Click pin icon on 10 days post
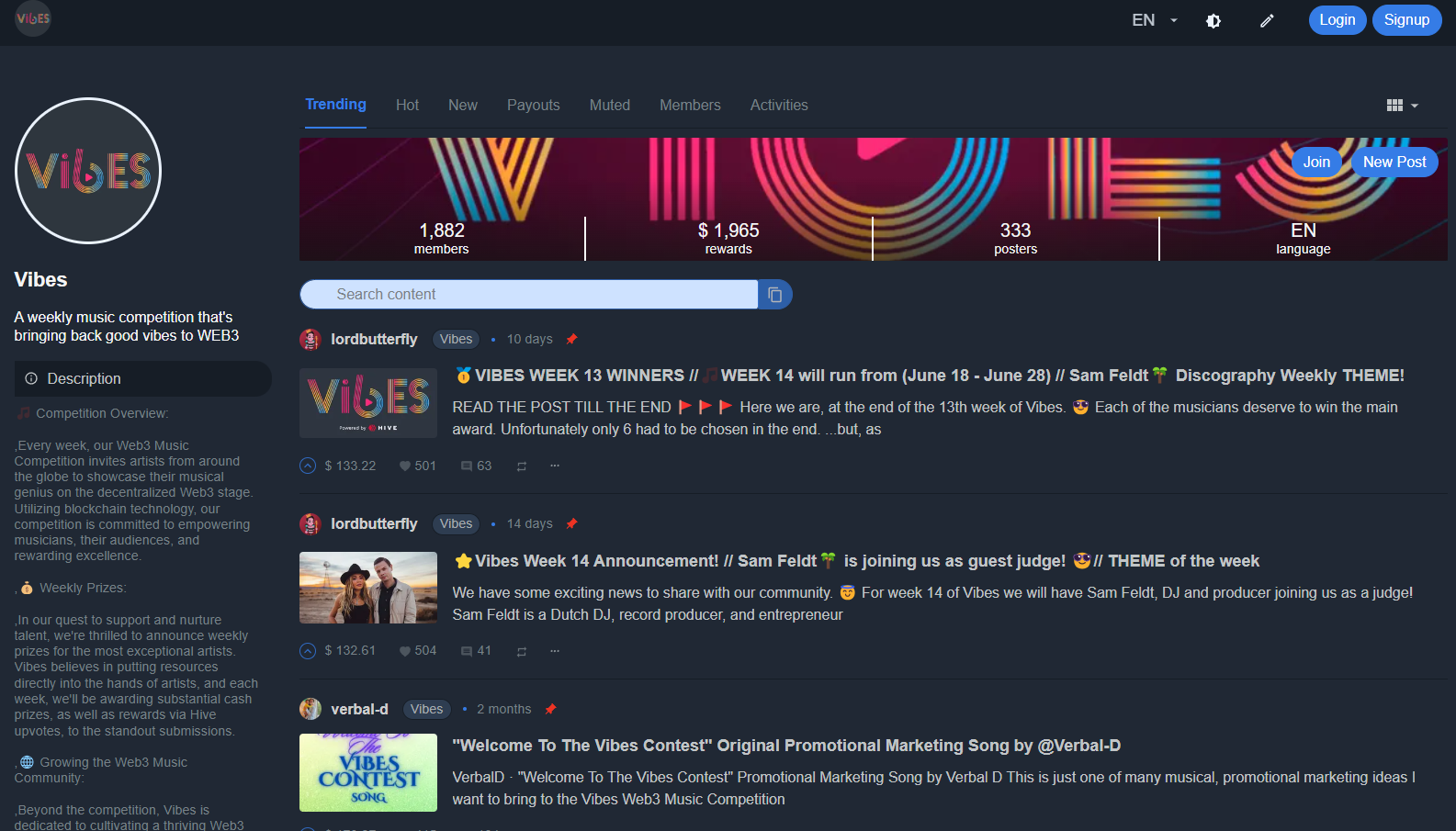 (x=571, y=340)
